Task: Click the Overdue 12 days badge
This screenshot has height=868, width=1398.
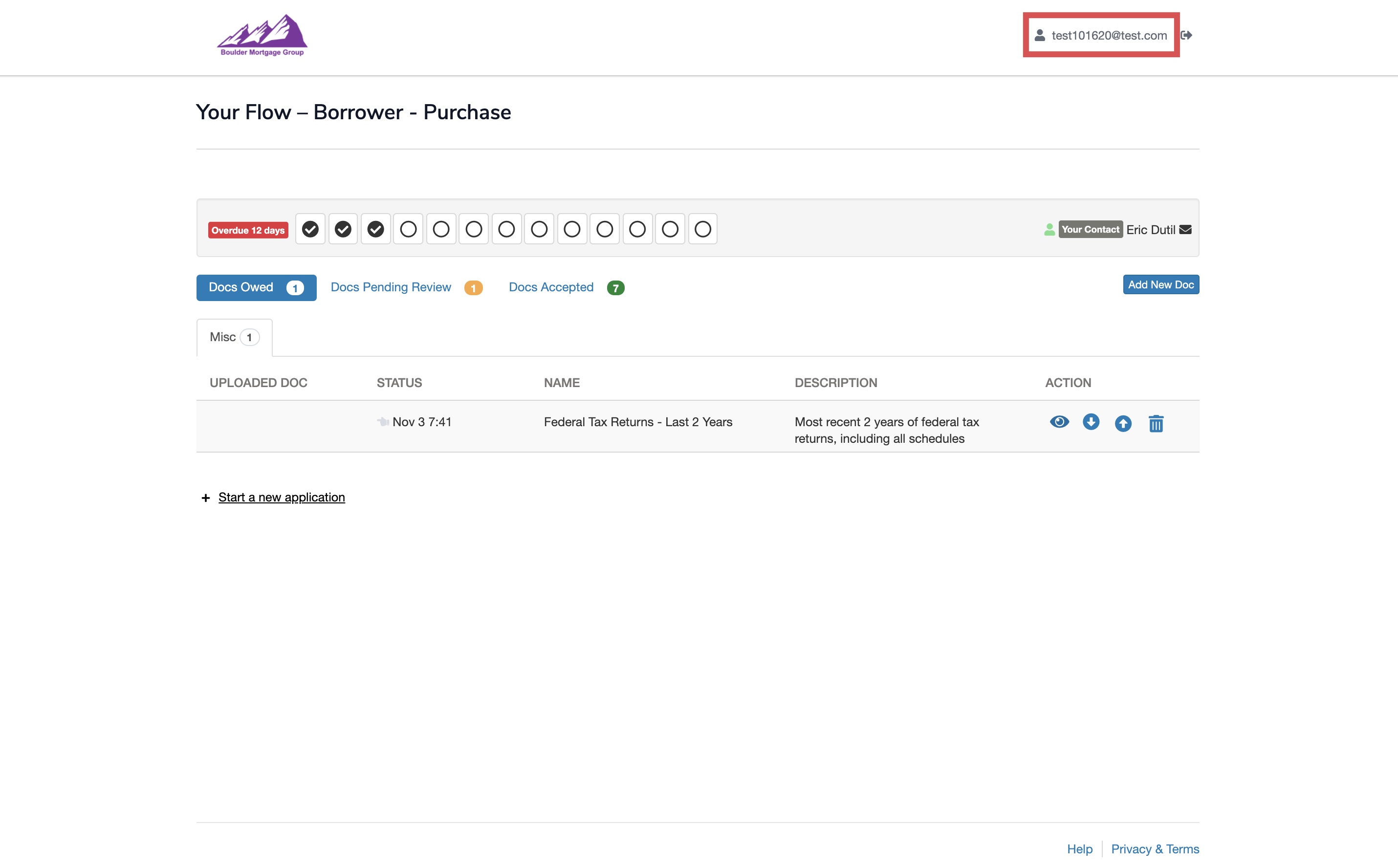Action: coord(248,230)
